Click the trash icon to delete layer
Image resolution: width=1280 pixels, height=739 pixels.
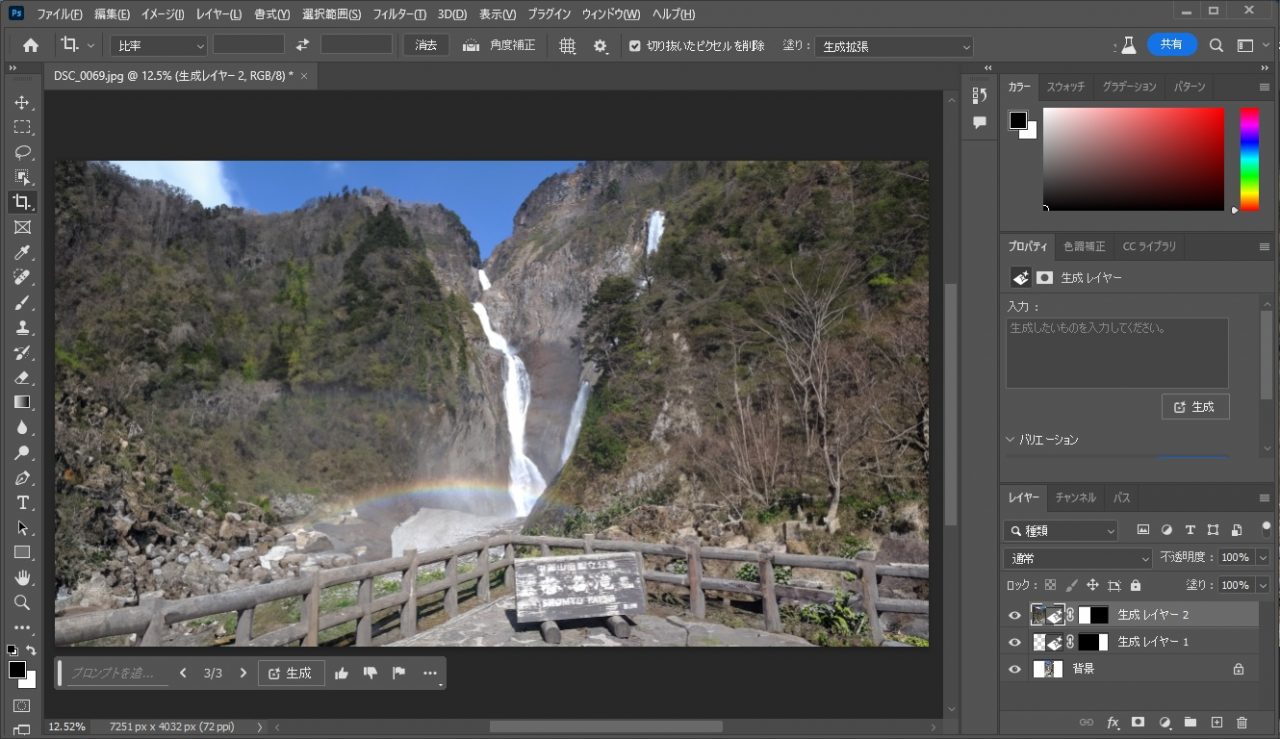tap(1242, 722)
